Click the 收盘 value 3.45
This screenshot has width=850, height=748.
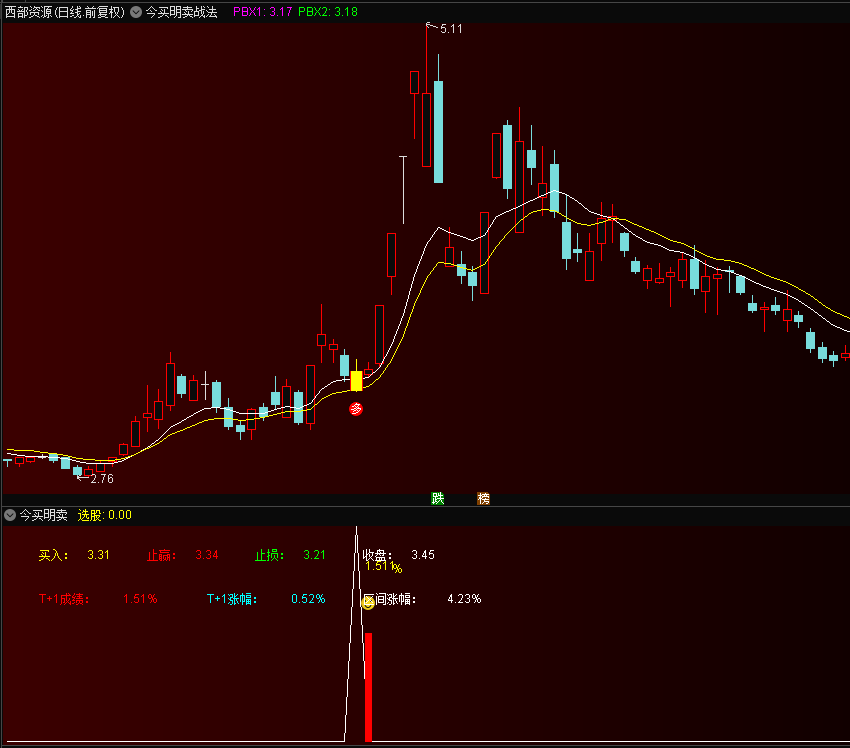tap(423, 555)
